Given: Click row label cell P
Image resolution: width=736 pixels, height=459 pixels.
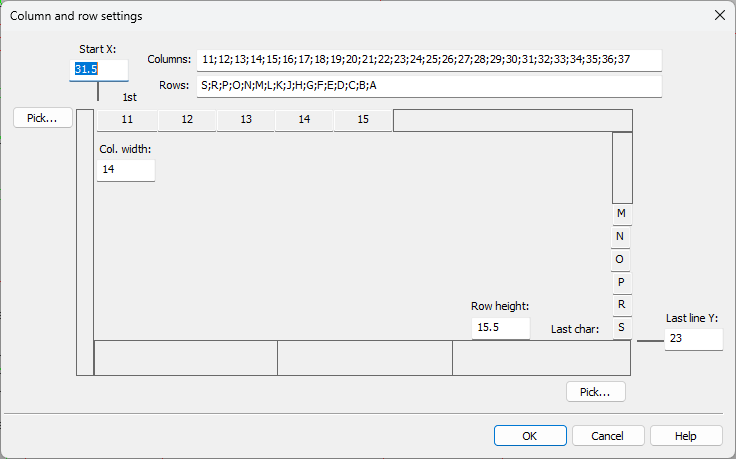Looking at the screenshot, I should click(x=621, y=282).
